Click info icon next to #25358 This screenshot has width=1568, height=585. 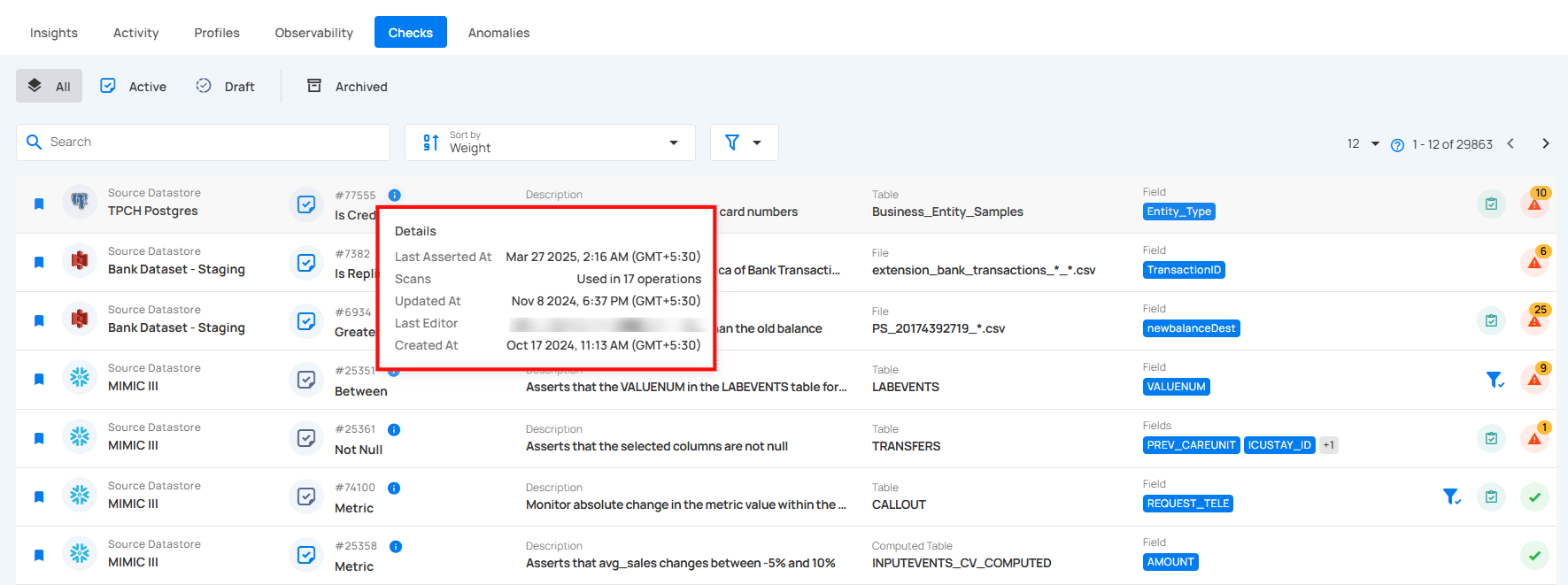pyautogui.click(x=396, y=546)
